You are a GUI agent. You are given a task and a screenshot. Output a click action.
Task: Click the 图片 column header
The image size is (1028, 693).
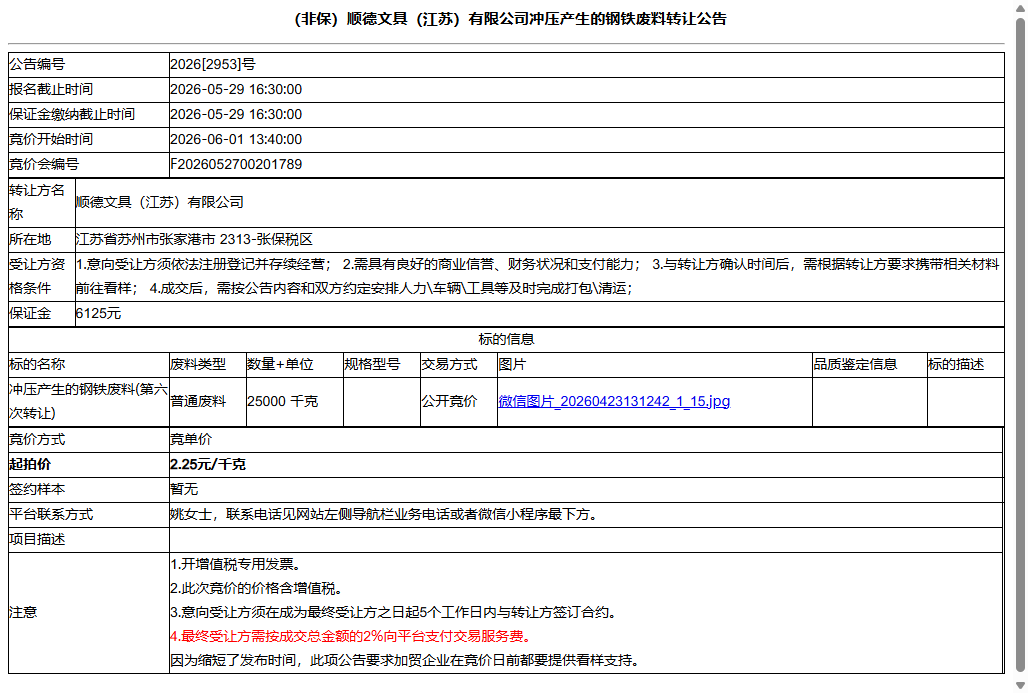512,365
